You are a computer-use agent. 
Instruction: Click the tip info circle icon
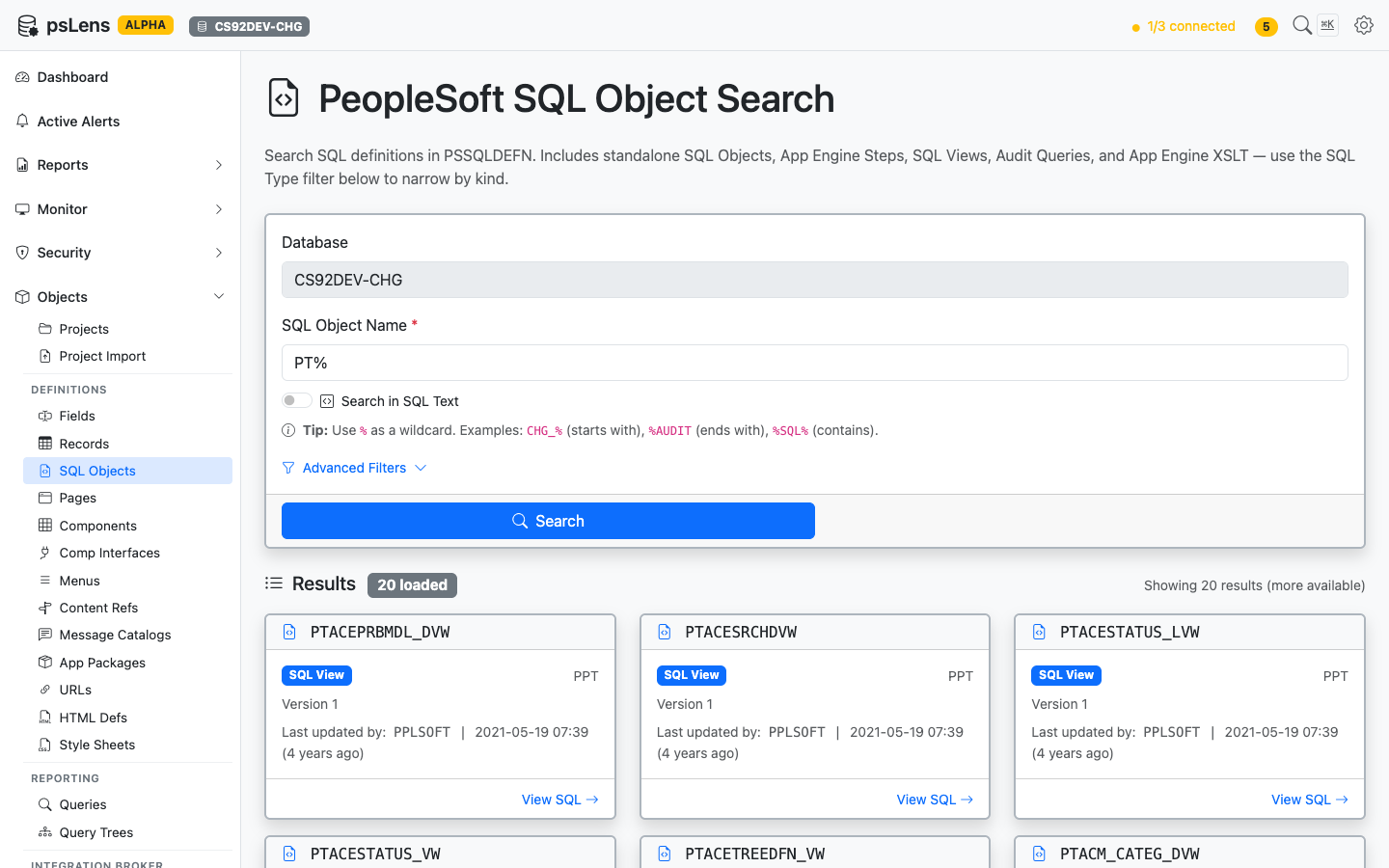pyautogui.click(x=288, y=430)
